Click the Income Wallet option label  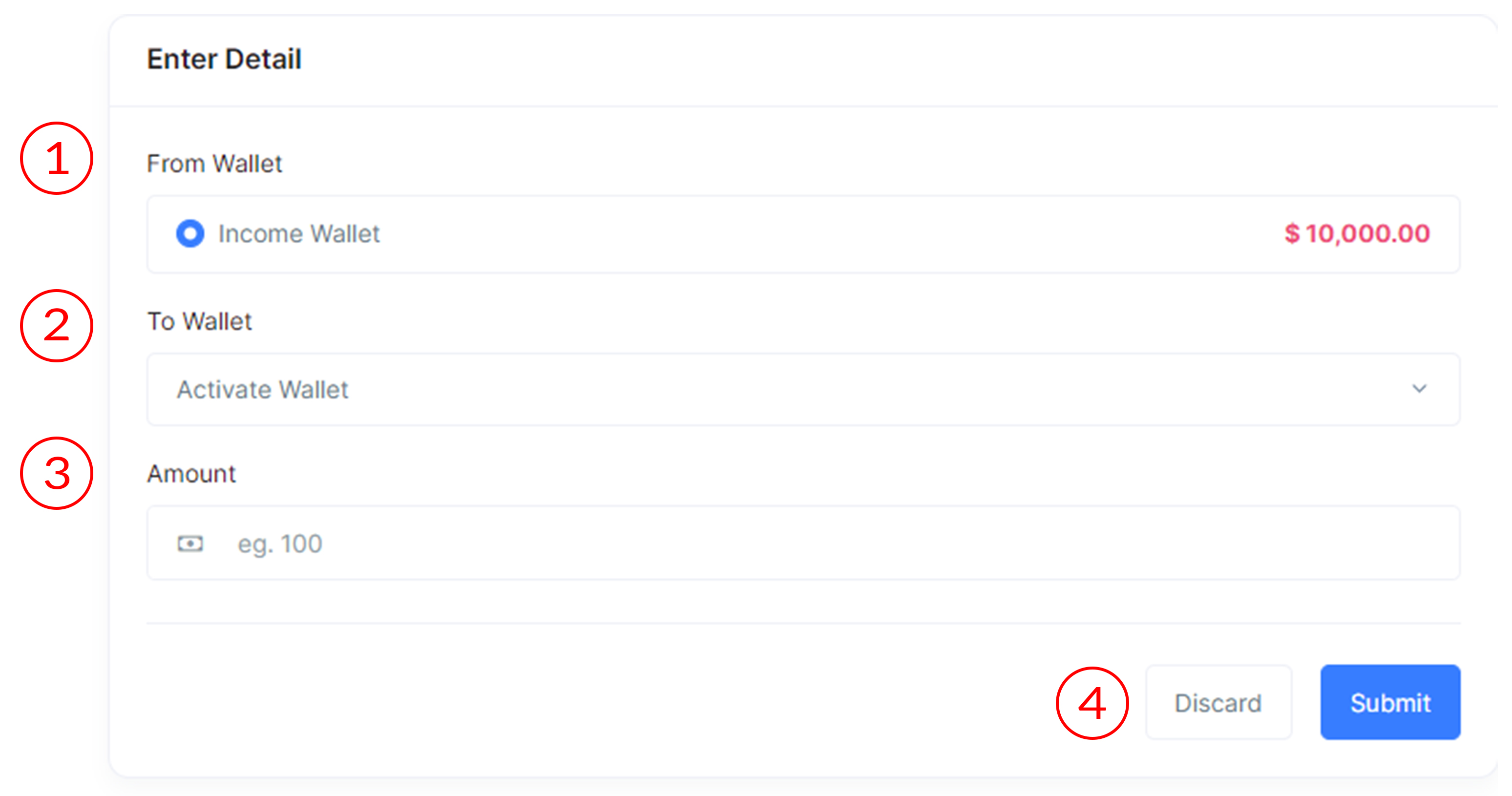coord(299,233)
